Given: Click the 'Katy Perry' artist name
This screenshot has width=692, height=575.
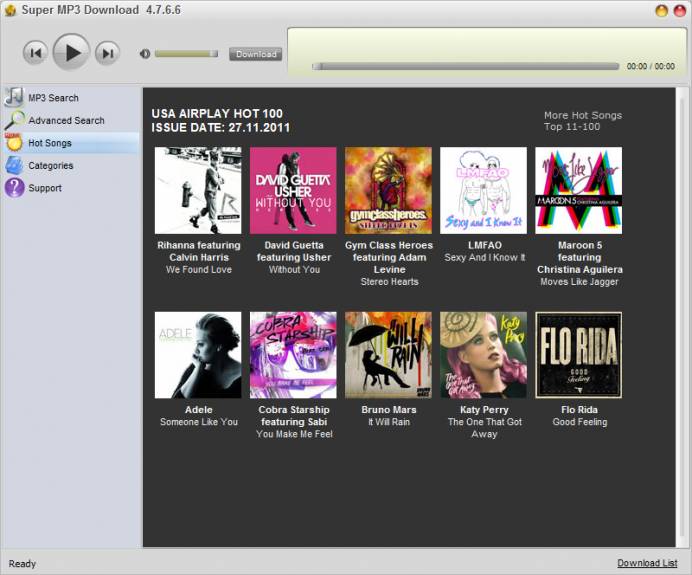Looking at the screenshot, I should point(484,410).
